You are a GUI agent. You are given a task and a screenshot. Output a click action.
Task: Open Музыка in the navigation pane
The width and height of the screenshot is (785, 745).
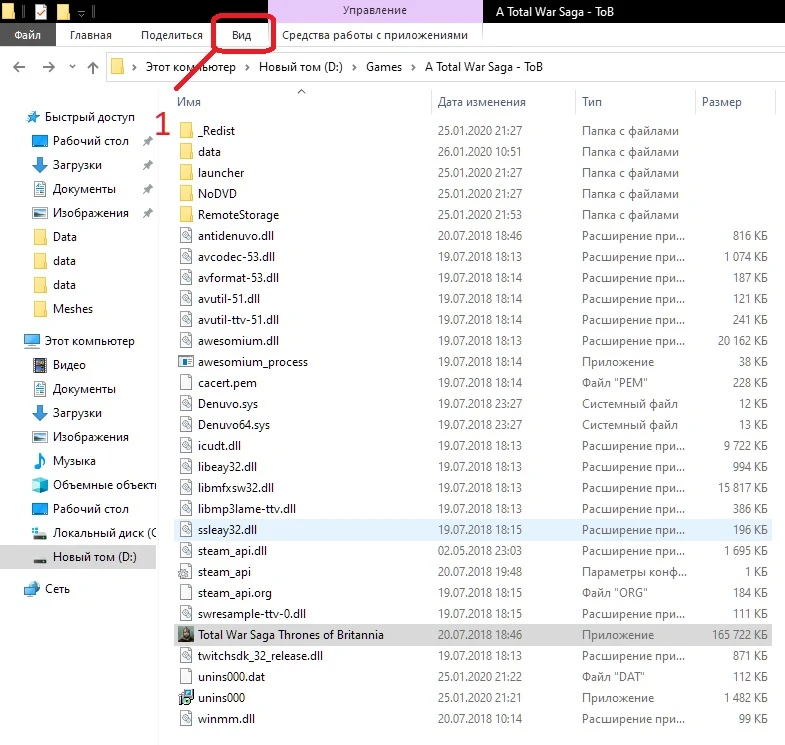74,461
